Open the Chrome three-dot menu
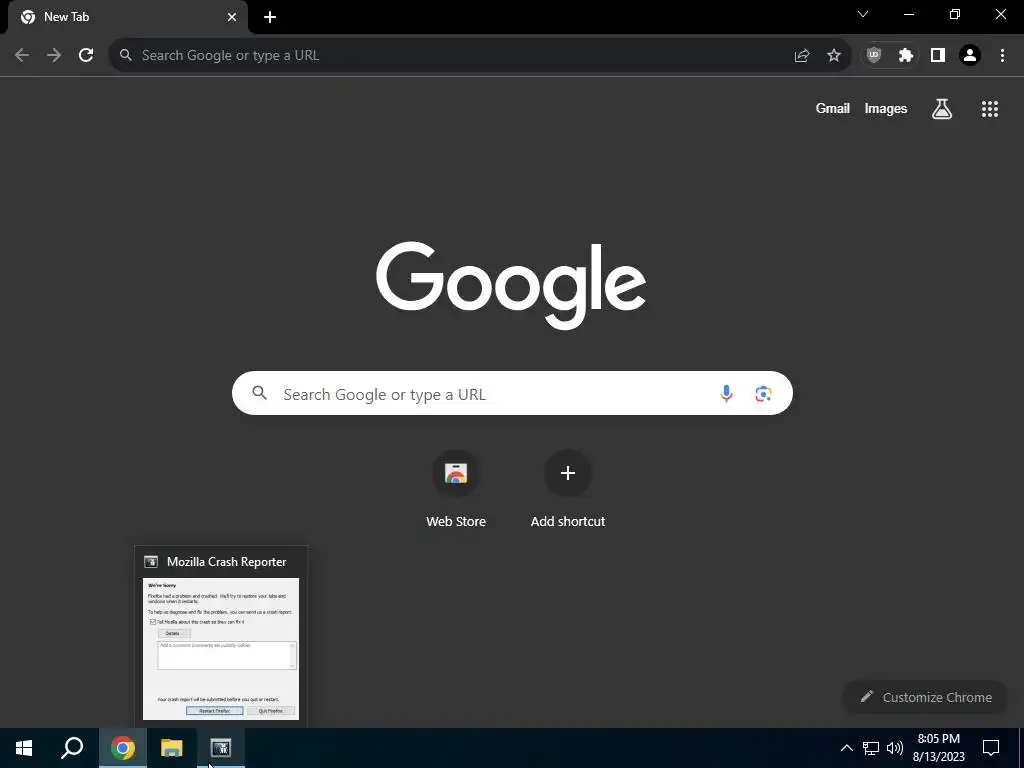 [1002, 56]
